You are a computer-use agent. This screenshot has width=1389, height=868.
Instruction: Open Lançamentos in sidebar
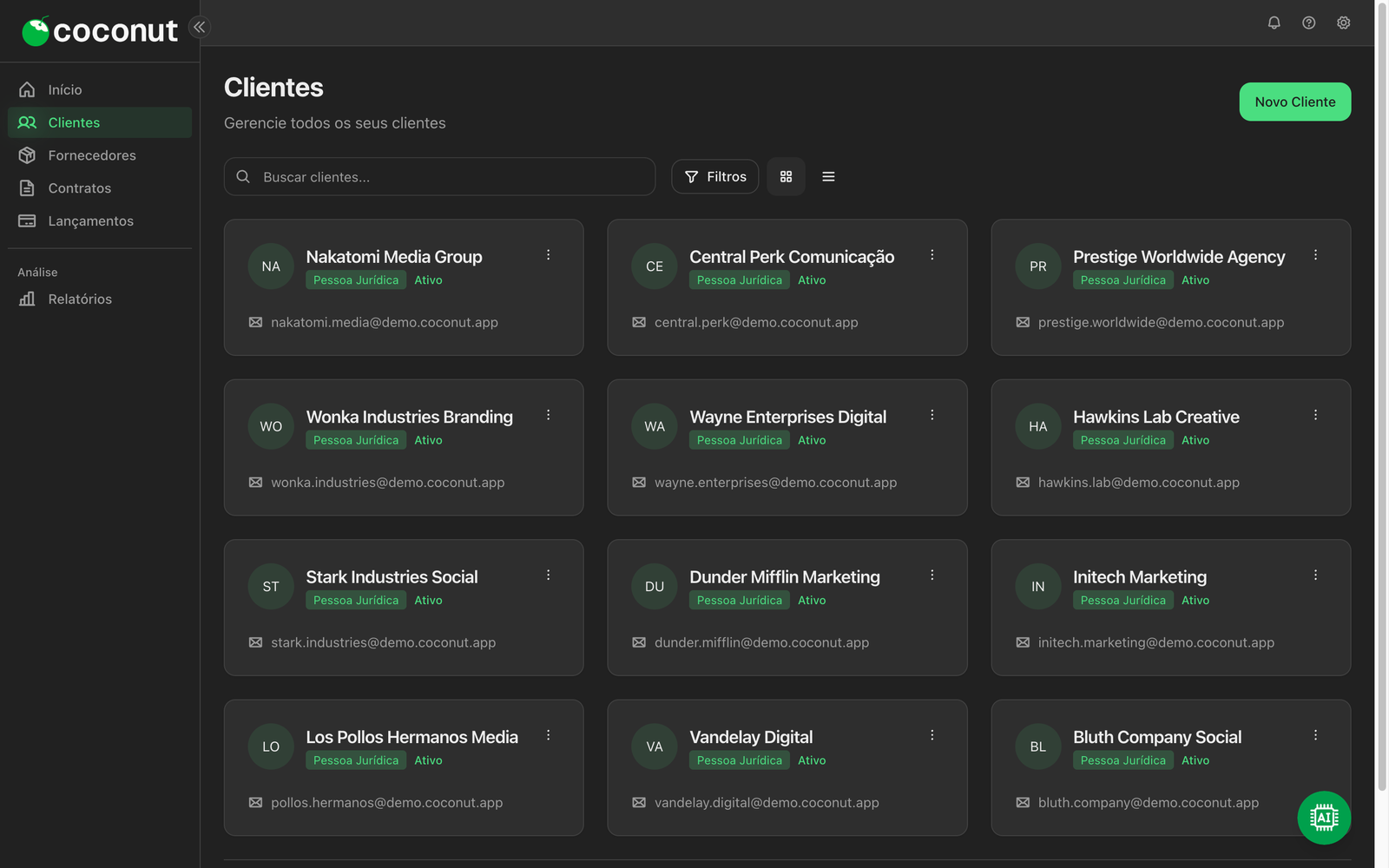click(x=100, y=221)
